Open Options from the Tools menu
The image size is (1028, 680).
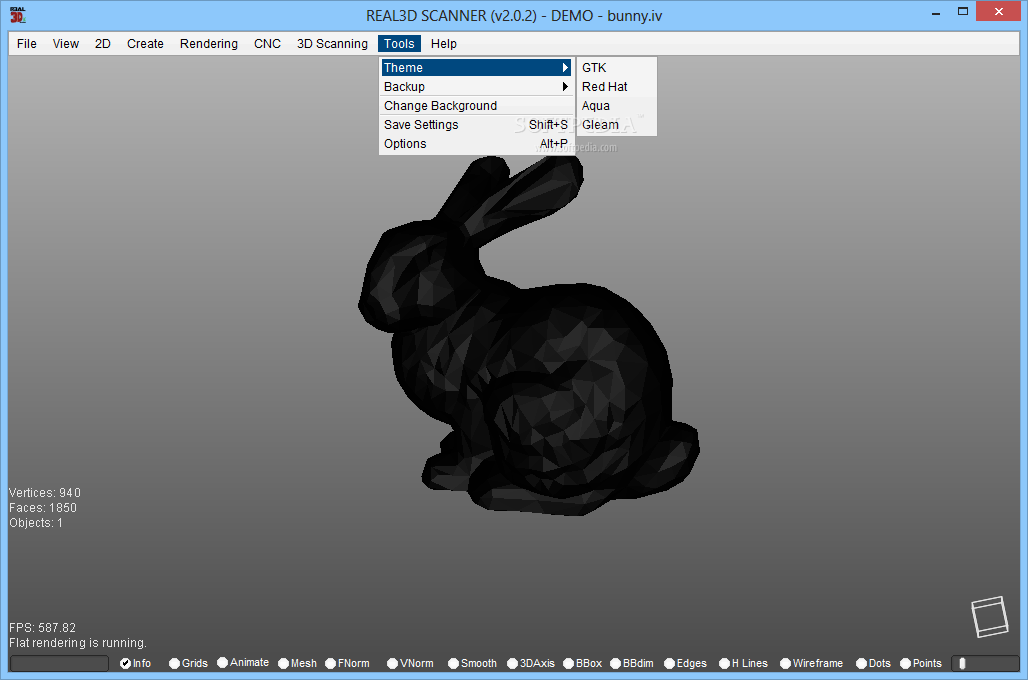tap(477, 144)
